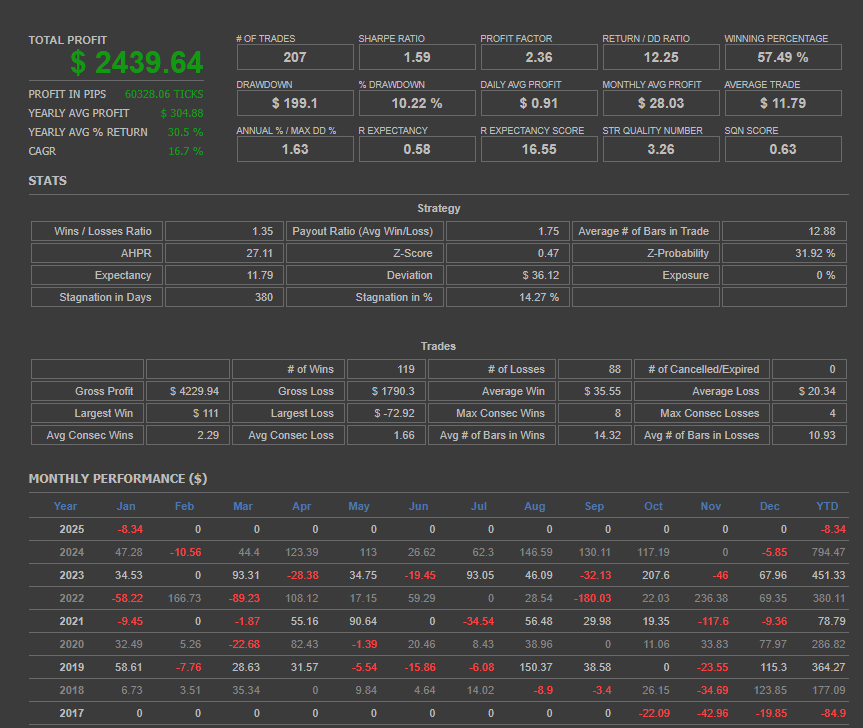
Task: Click the Year column header
Action: coord(65,506)
